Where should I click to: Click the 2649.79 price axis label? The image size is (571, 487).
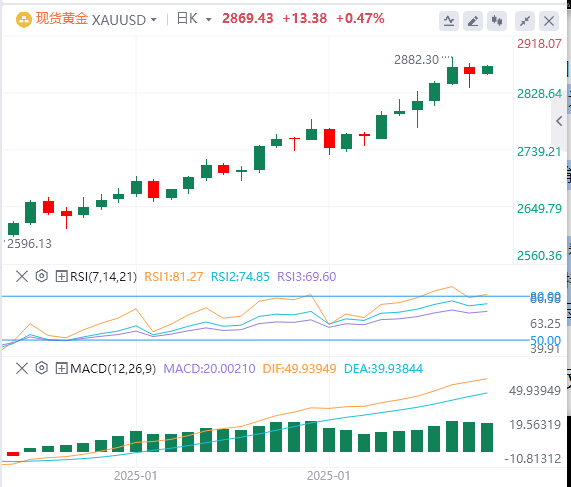tap(539, 209)
